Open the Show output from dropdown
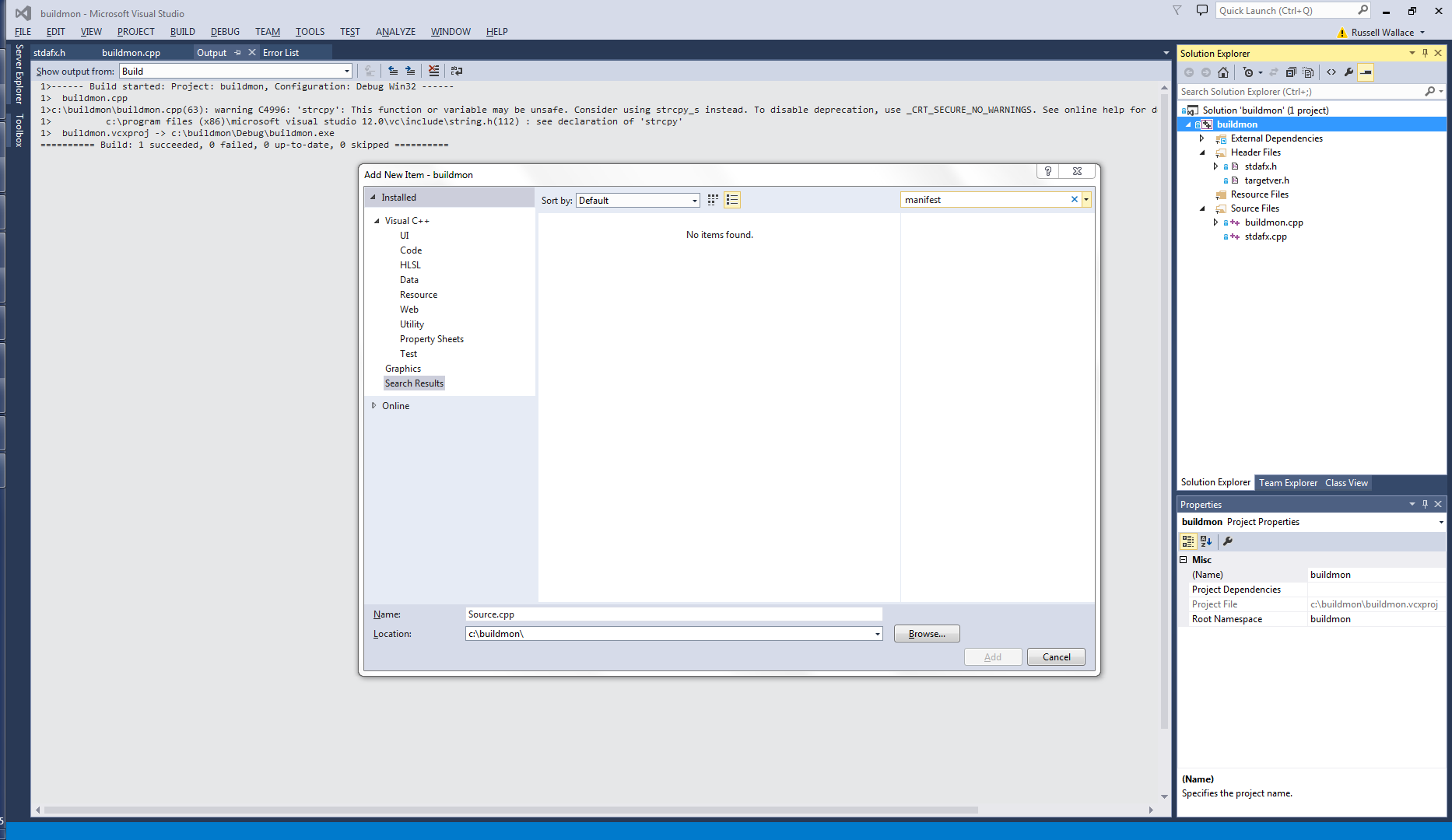 click(x=347, y=71)
